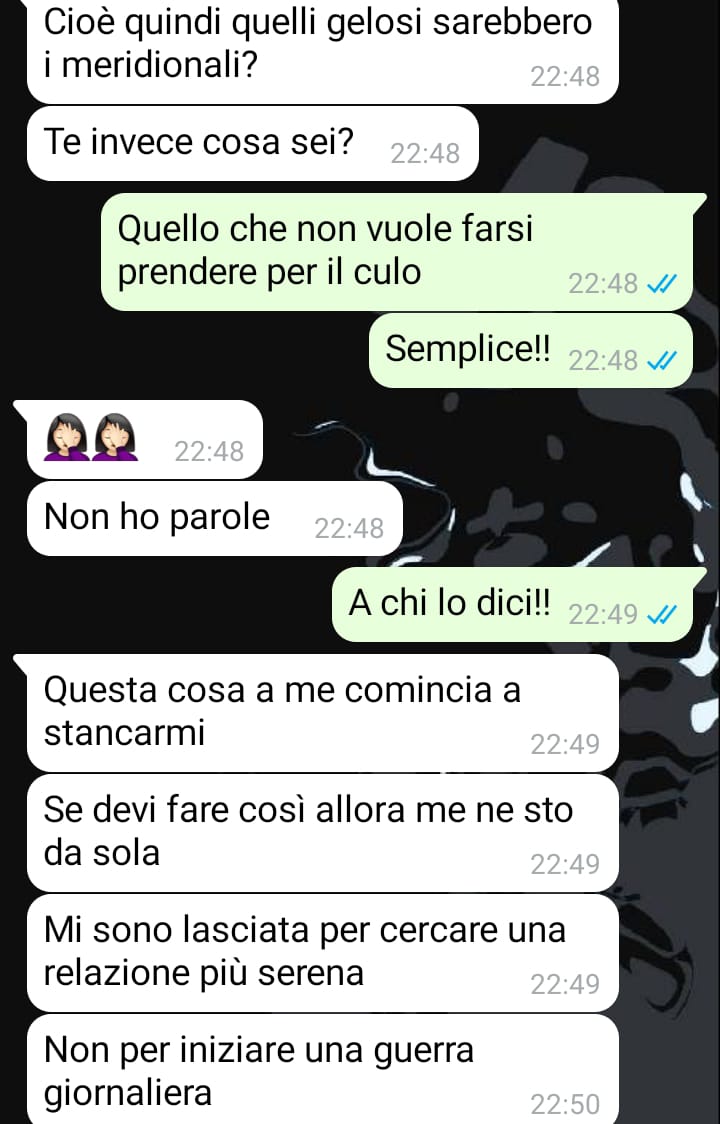Tap the 22:50 timestamp on last message
Viewport: 720px width, 1124px height.
565,1104
